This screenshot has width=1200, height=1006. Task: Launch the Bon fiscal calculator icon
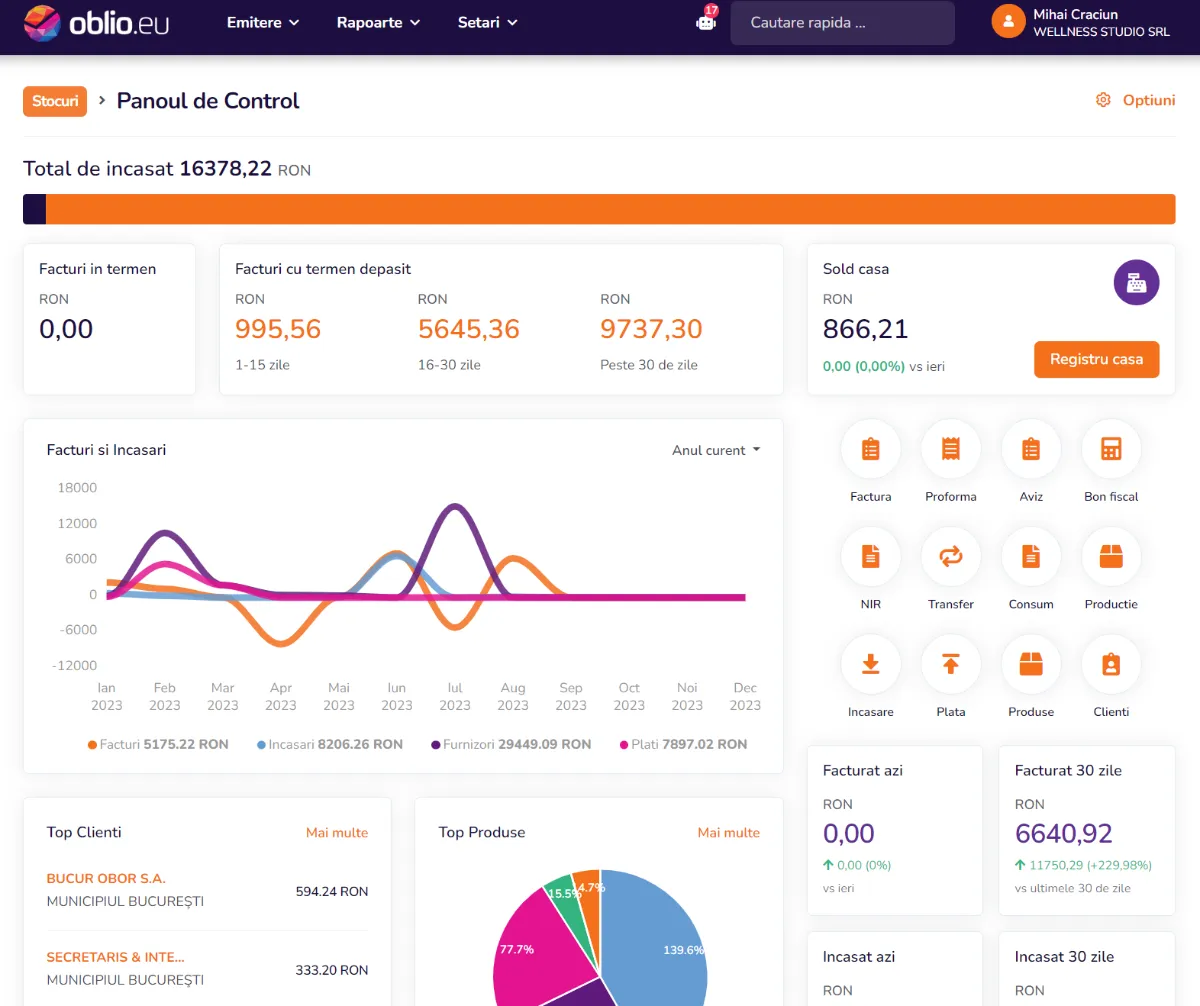pos(1111,450)
